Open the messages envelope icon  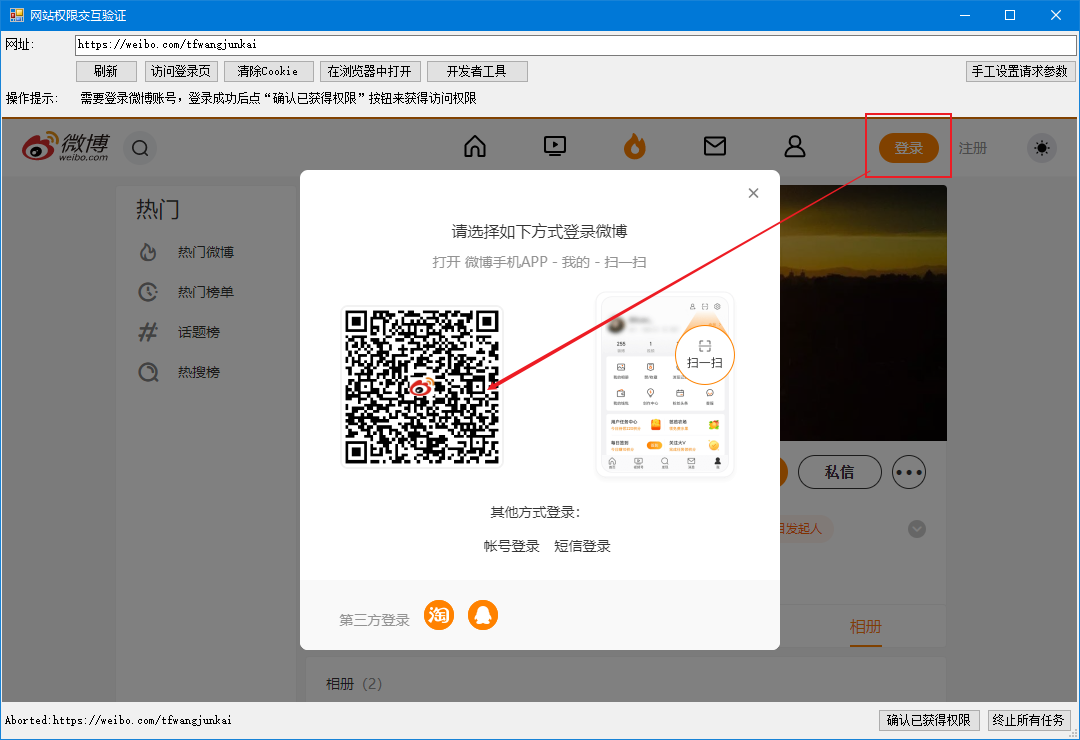pos(714,146)
